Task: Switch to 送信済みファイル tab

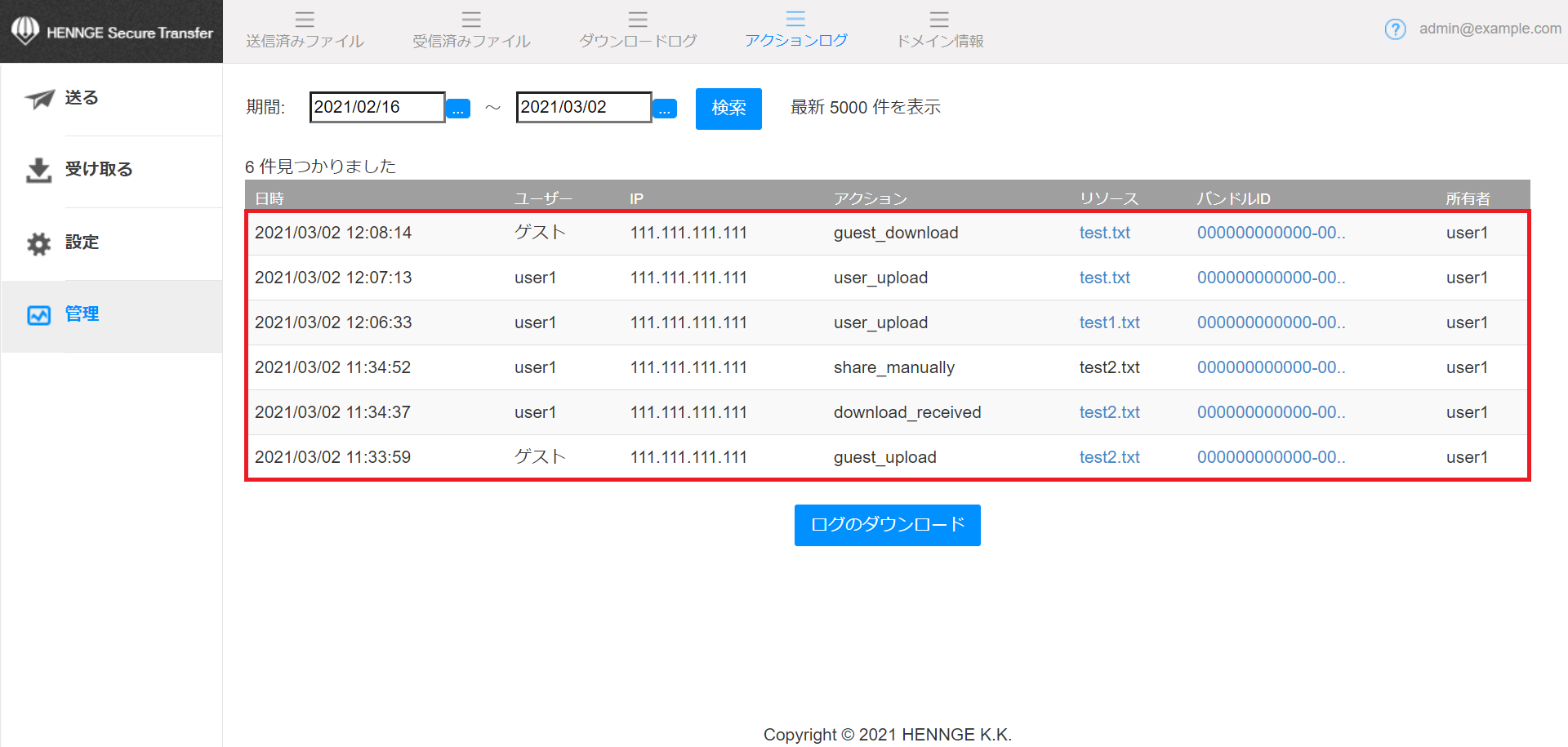Action: click(305, 41)
